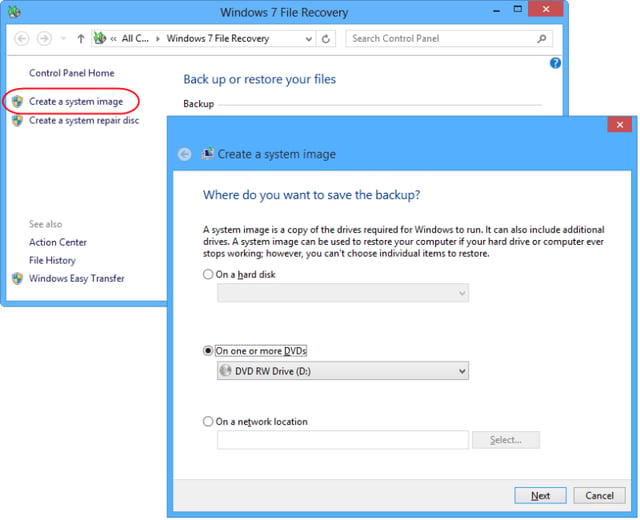The image size is (640, 520).
Task: Click the Back arrow in File Recovery window
Action: (22, 39)
